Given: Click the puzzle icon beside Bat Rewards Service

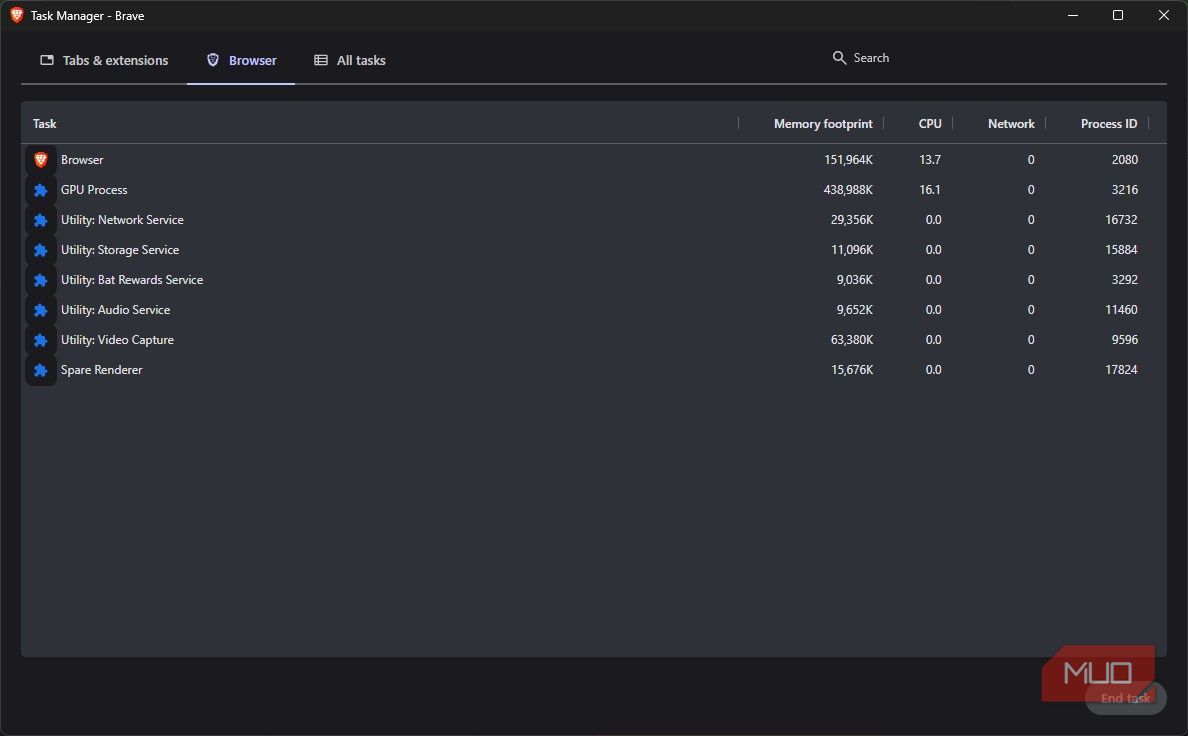Looking at the screenshot, I should coord(41,280).
